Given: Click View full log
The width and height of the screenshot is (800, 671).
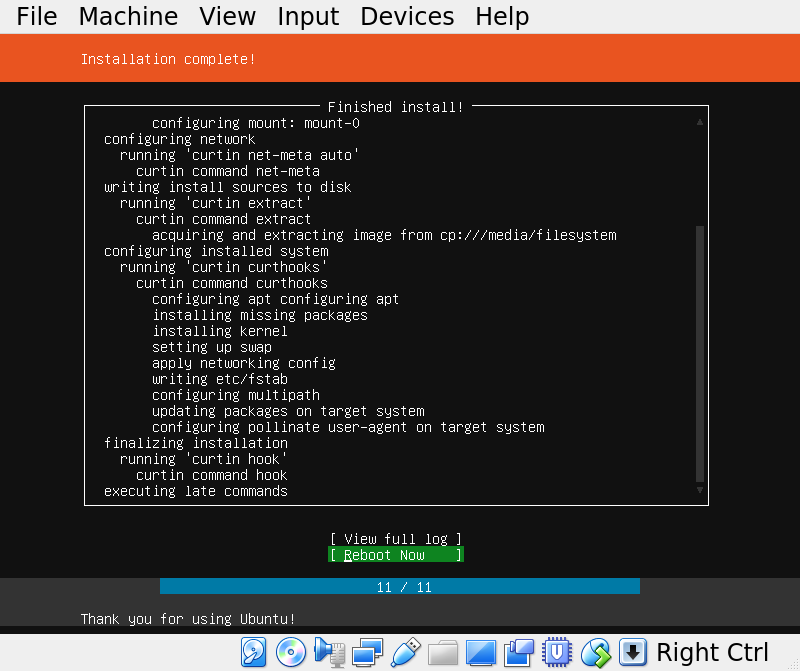Looking at the screenshot, I should tap(395, 538).
